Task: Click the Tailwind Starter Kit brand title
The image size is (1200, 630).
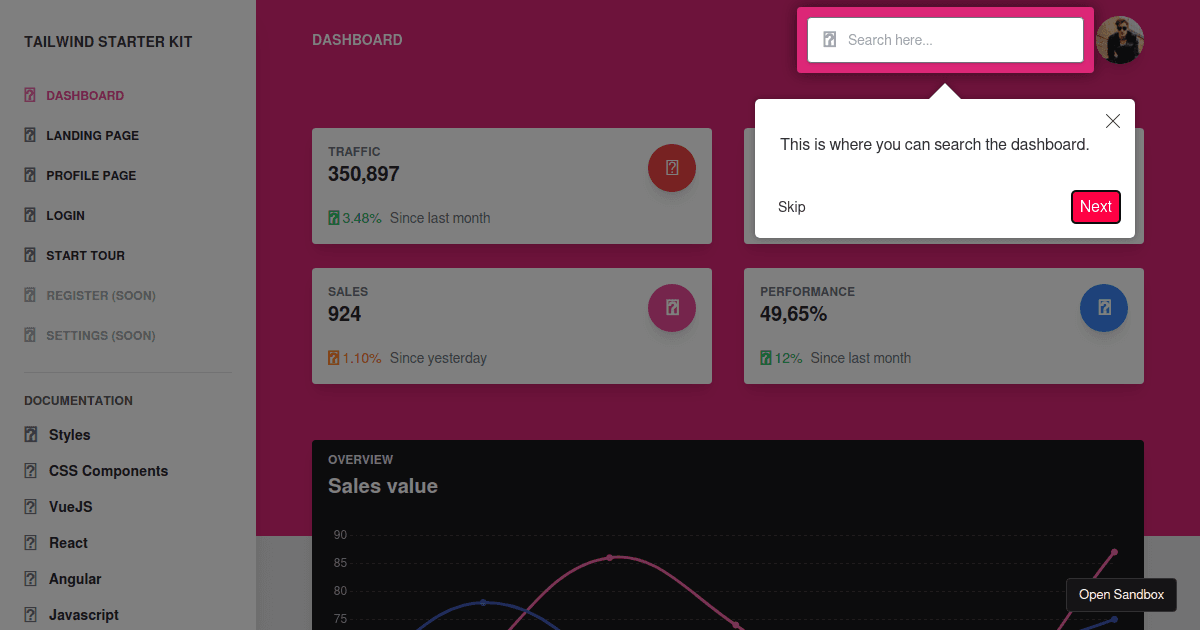Action: point(108,42)
